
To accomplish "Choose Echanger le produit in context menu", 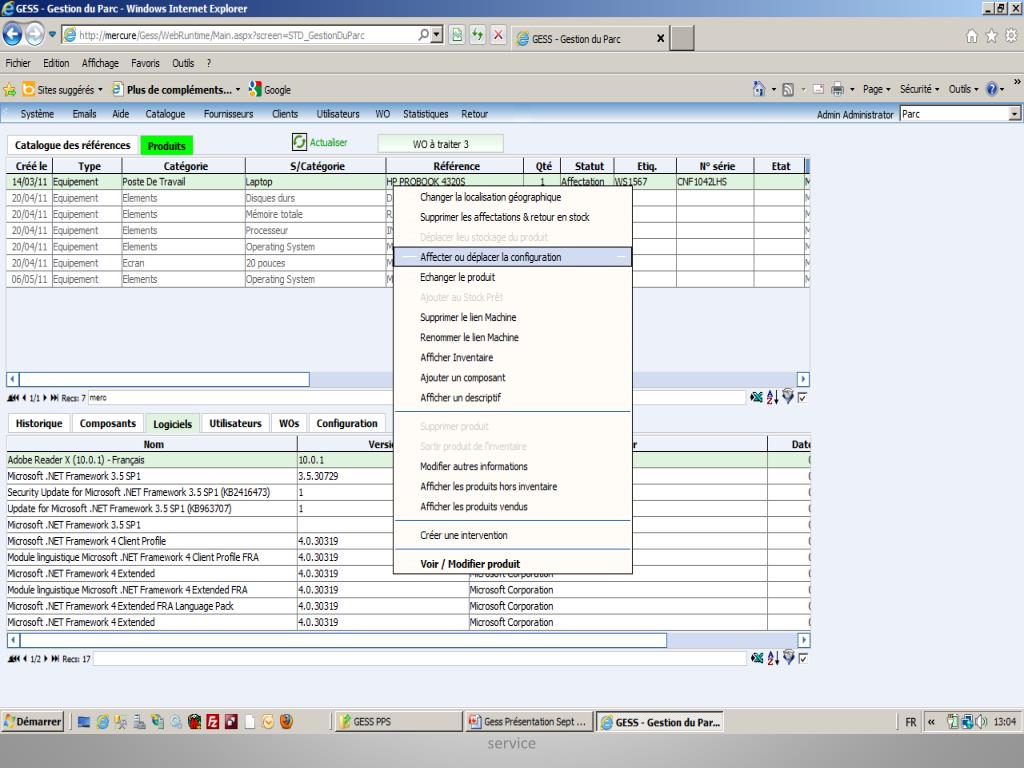I will click(457, 278).
